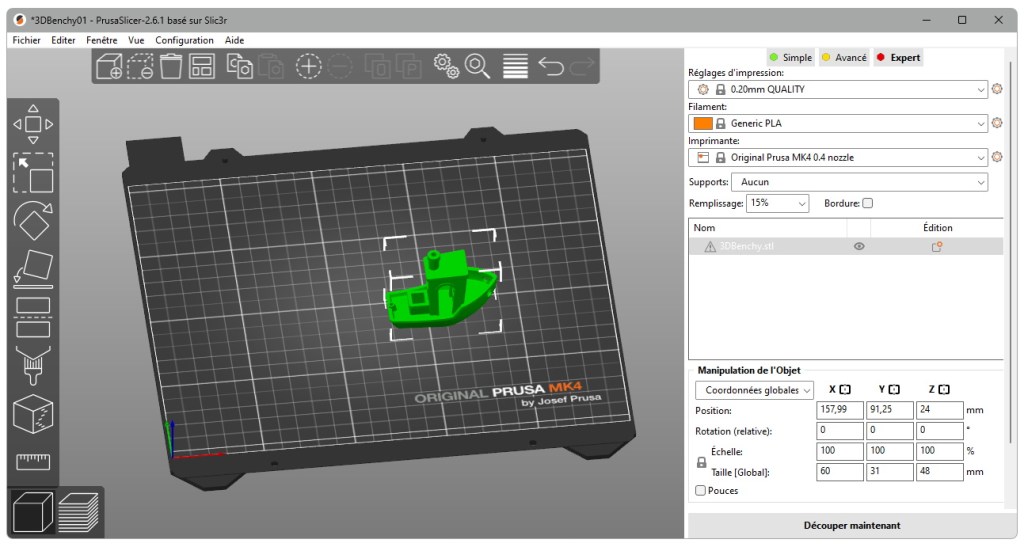This screenshot has height=547, width=1024.
Task: Click the orange filament color swatch
Action: [703, 123]
